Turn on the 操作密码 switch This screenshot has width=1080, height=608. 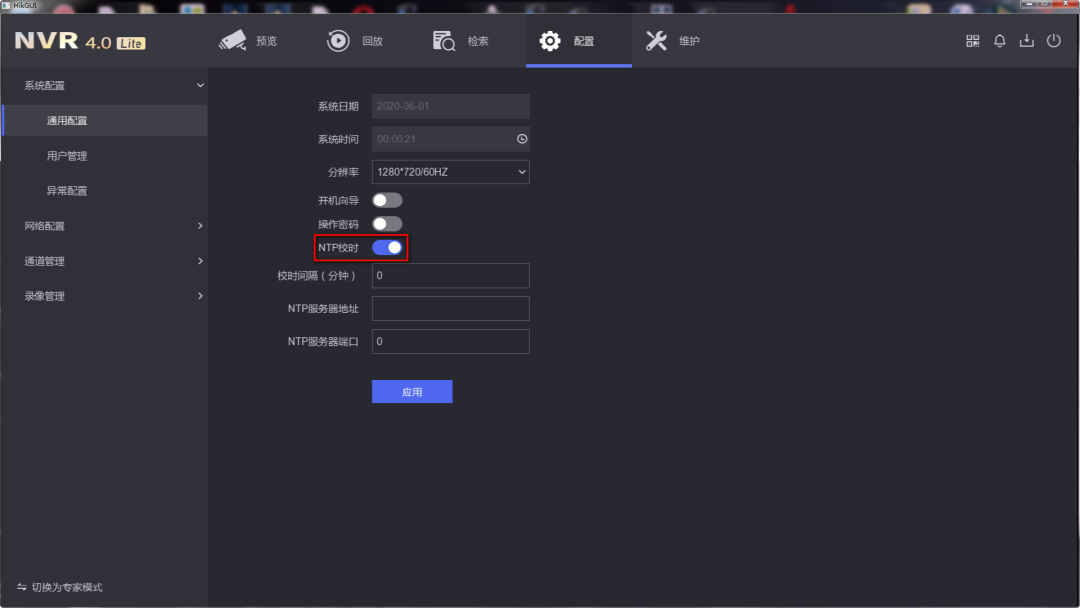(x=387, y=224)
